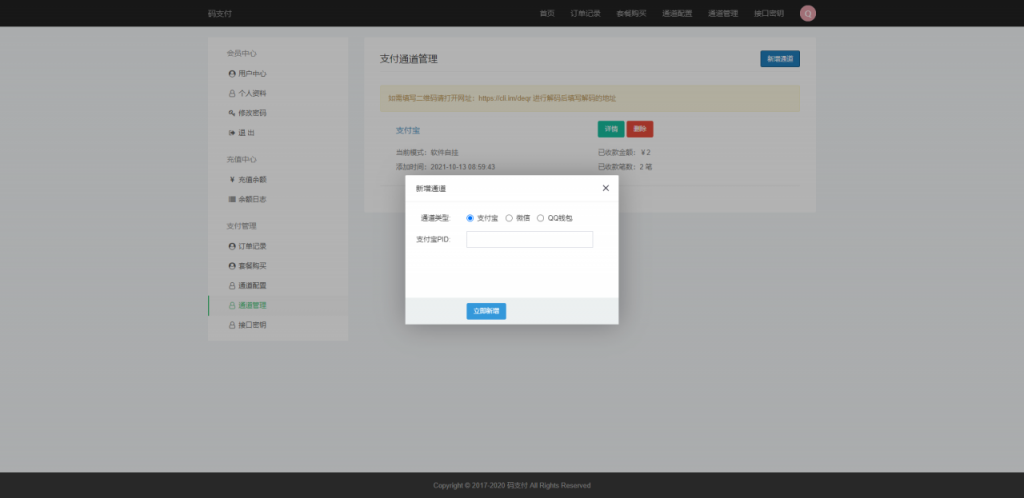This screenshot has height=498, width=1024.
Task: Select the 微信 channel type radio
Action: tap(509, 217)
